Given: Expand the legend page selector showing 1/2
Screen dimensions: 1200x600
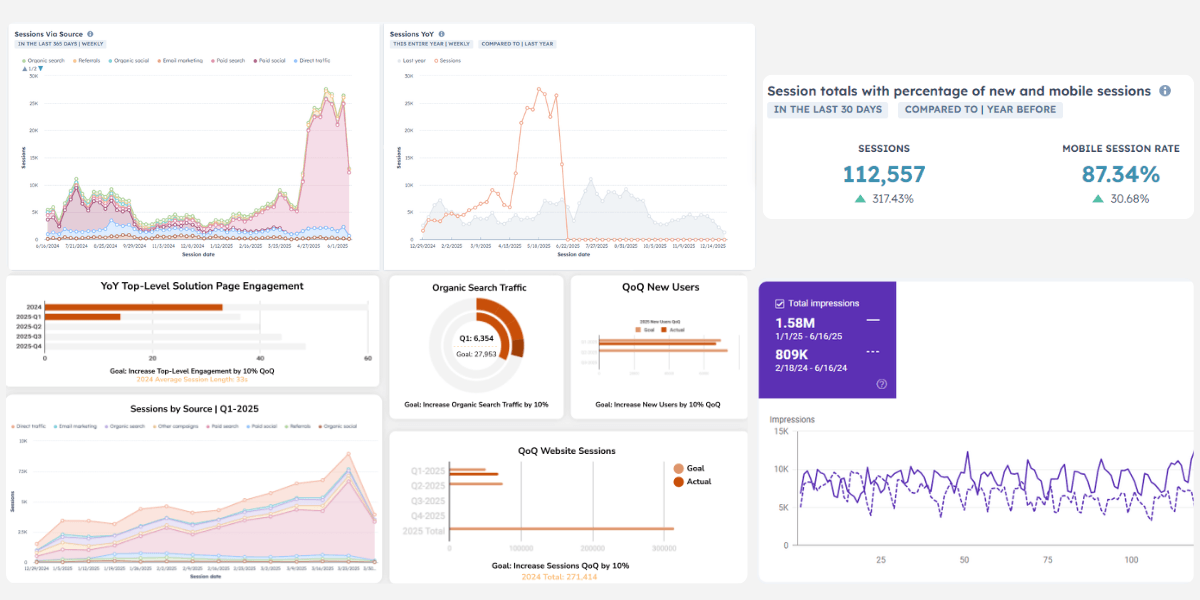Looking at the screenshot, I should pos(33,70).
